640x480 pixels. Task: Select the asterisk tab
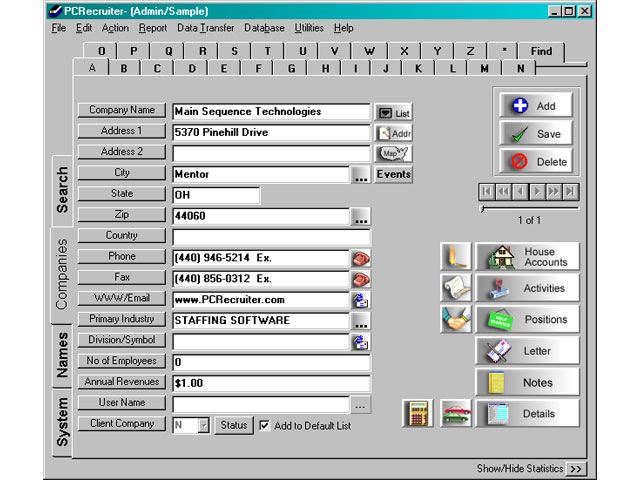[504, 51]
